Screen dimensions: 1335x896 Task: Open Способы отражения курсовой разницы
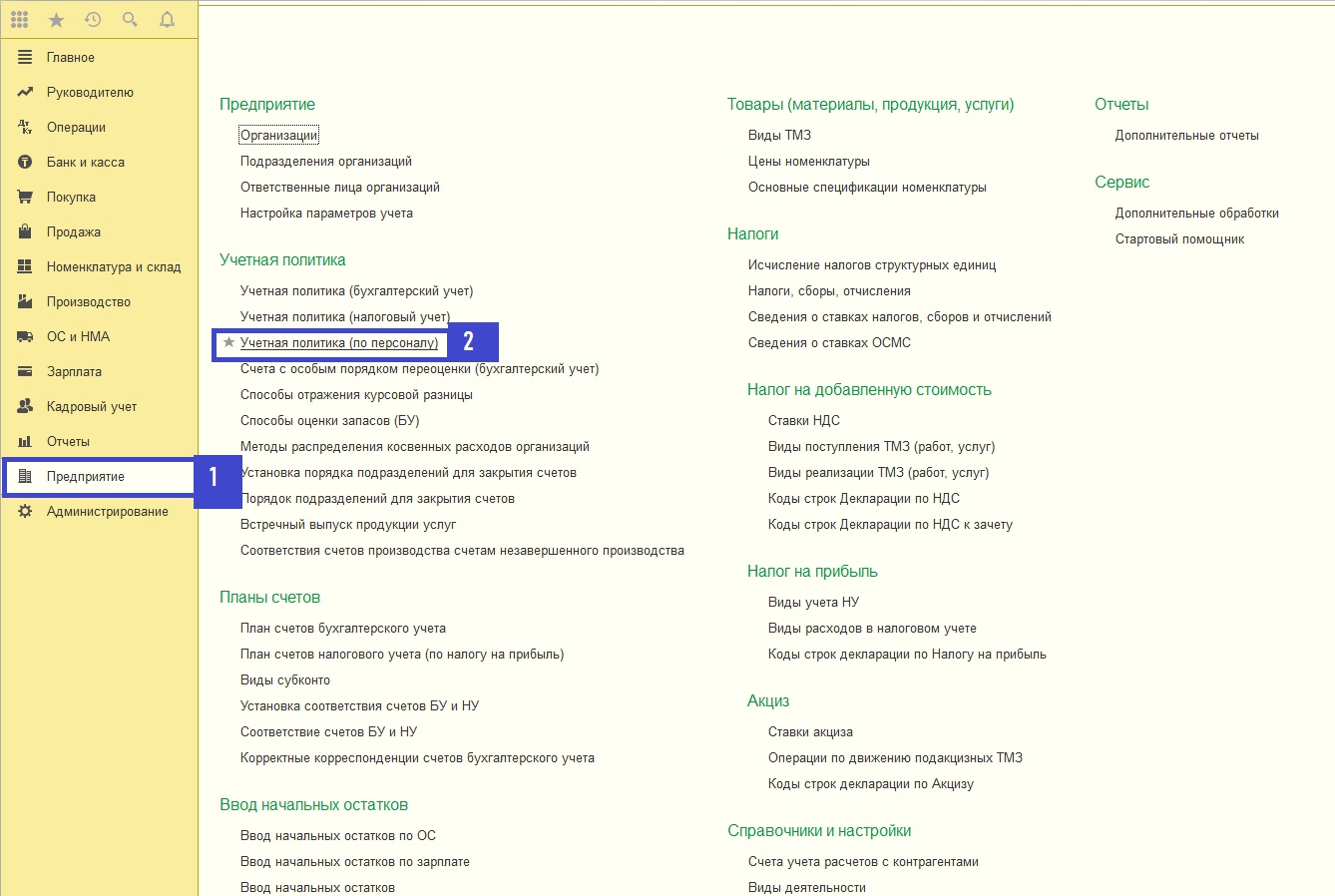(356, 394)
